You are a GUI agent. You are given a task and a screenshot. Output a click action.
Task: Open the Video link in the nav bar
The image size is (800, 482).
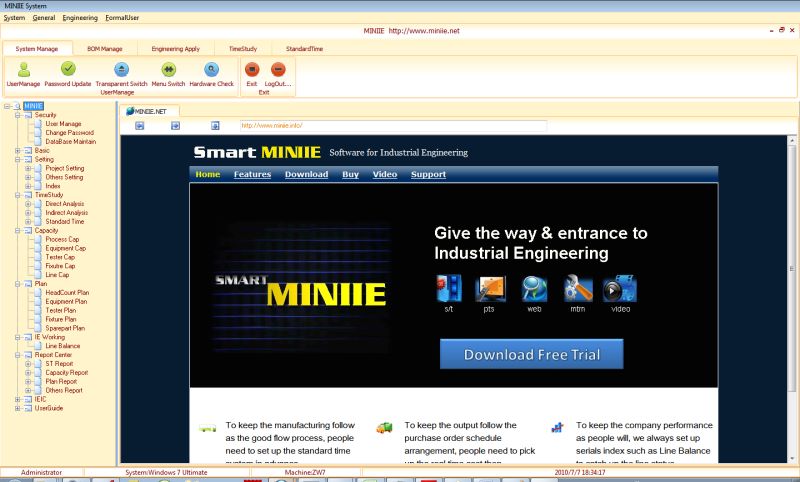pos(385,174)
